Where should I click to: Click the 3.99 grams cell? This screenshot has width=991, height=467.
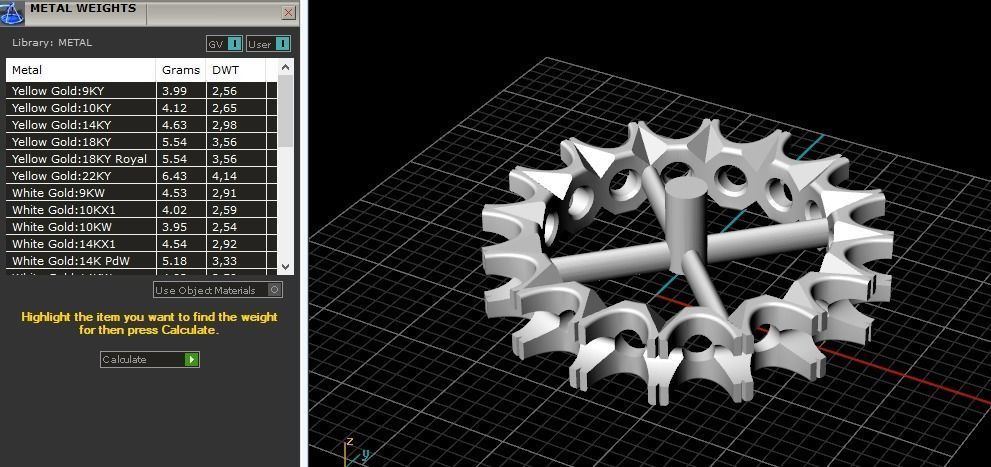point(181,91)
